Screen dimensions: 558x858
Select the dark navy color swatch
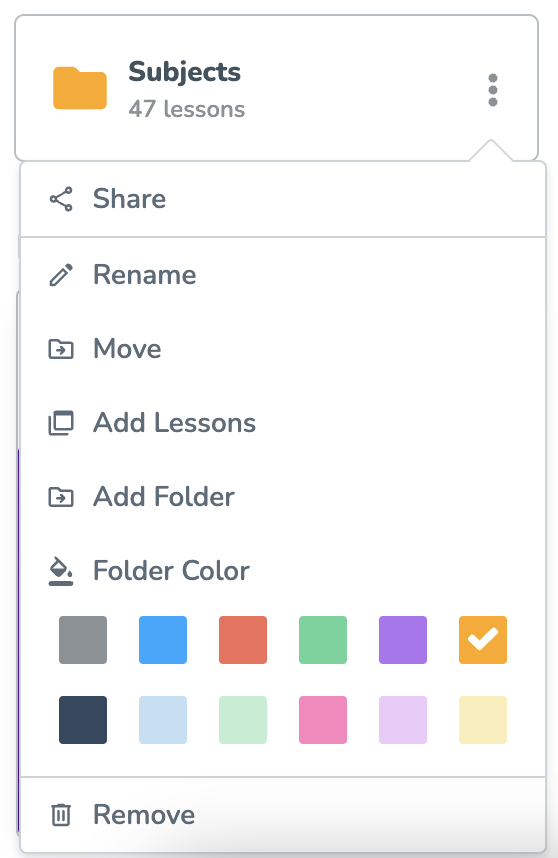(x=83, y=720)
